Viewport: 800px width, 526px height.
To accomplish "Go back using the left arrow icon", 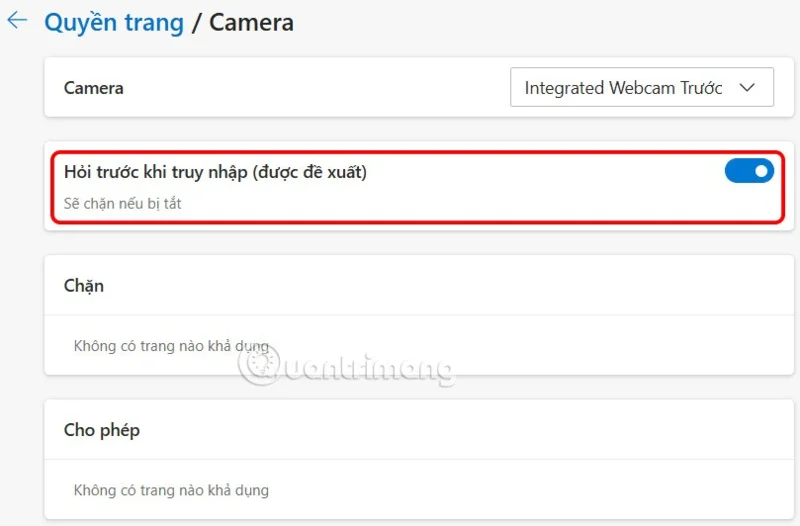I will pyautogui.click(x=17, y=21).
